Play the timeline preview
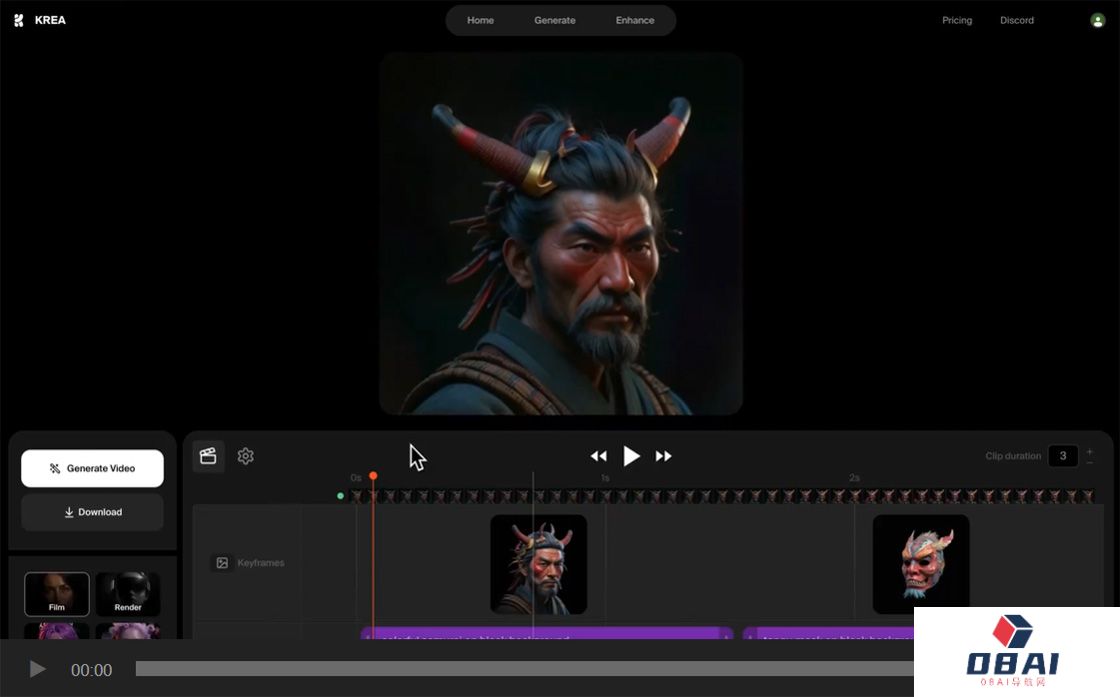The width and height of the screenshot is (1120, 697). point(631,456)
